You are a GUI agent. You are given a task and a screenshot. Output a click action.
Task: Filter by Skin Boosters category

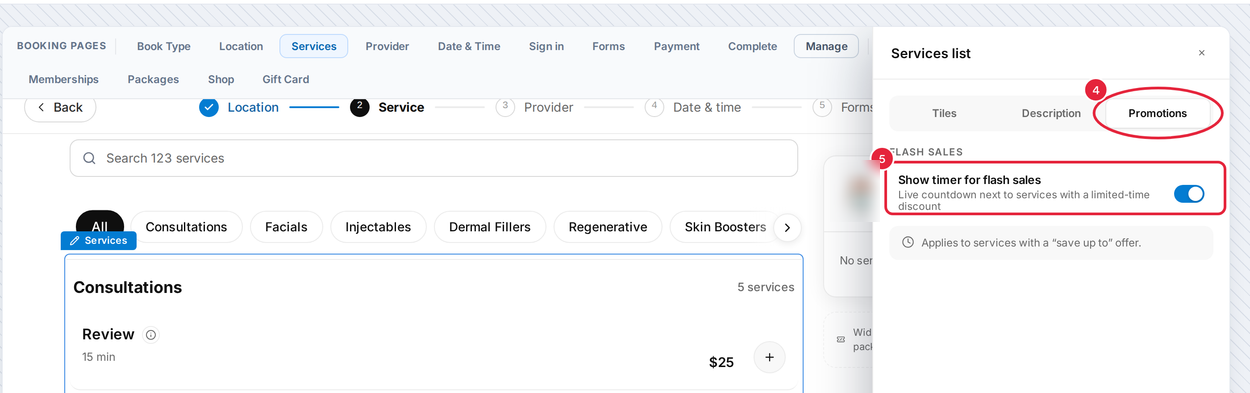click(725, 227)
